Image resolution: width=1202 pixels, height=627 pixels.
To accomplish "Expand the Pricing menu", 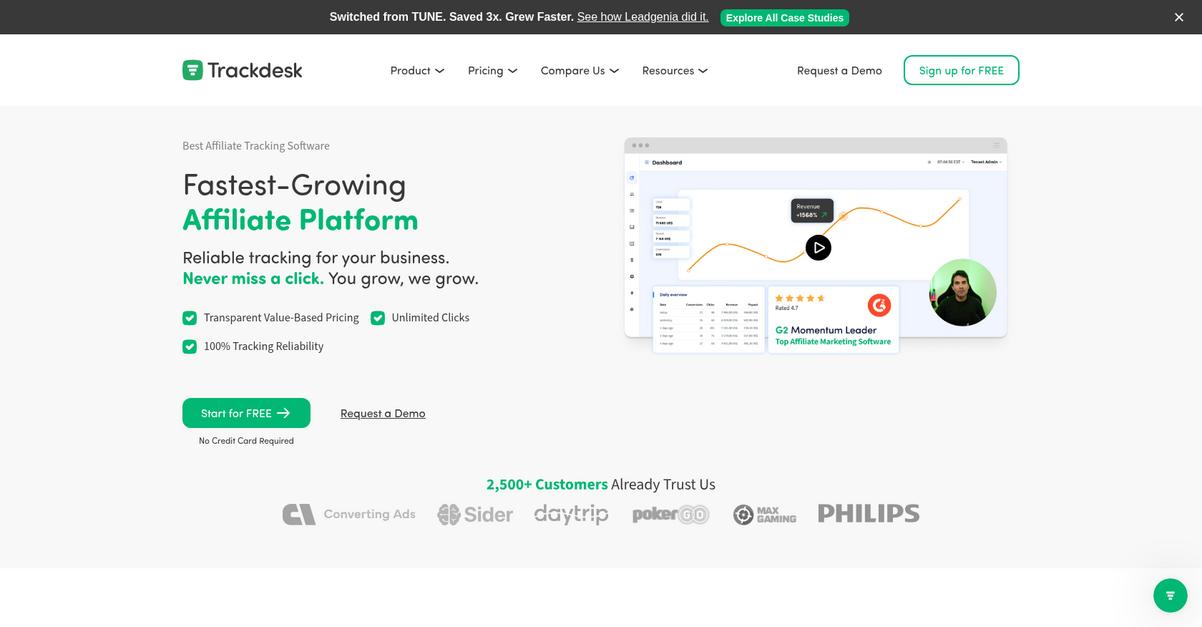I will pos(493,70).
